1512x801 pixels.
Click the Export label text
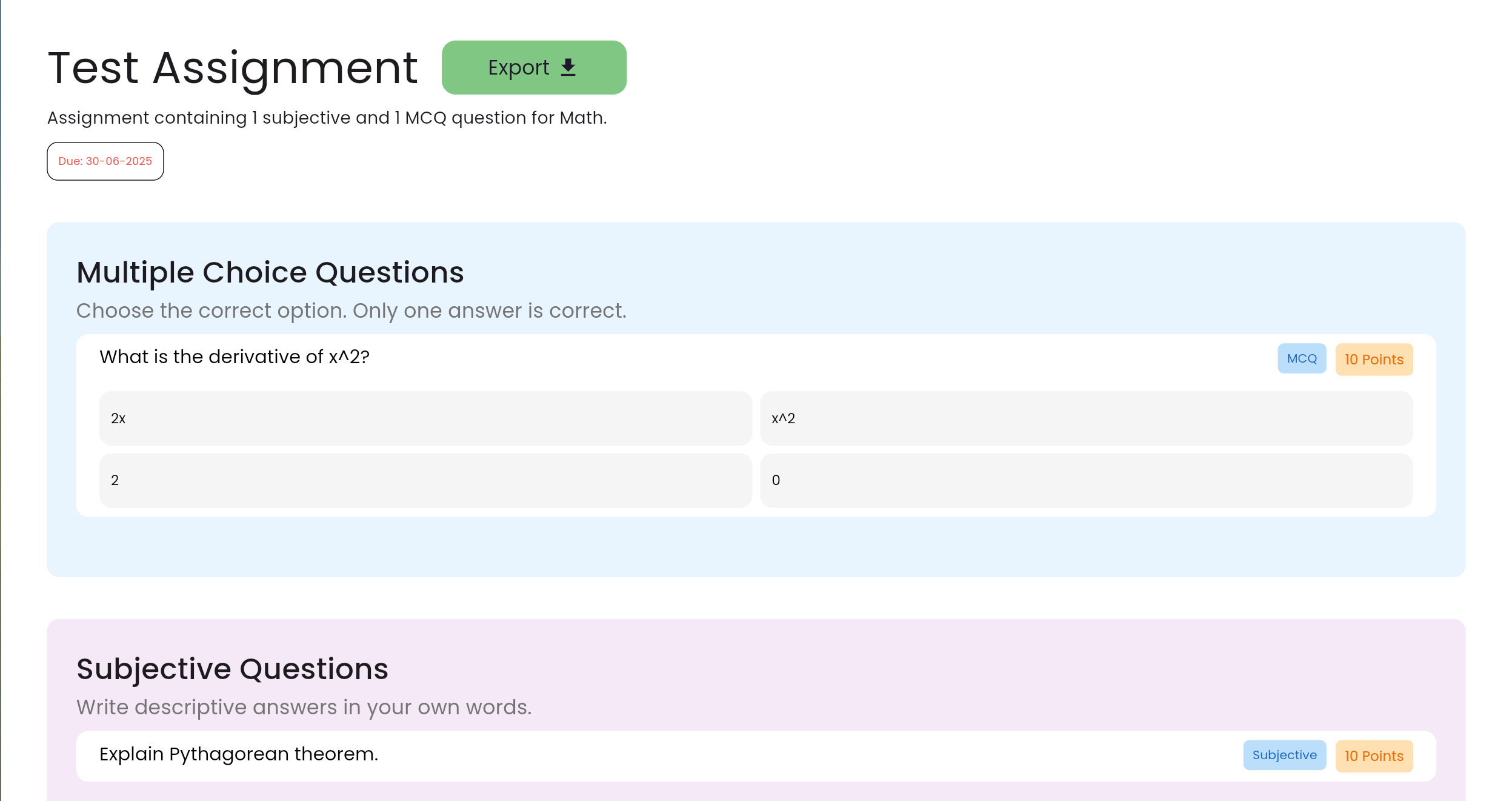[x=518, y=67]
